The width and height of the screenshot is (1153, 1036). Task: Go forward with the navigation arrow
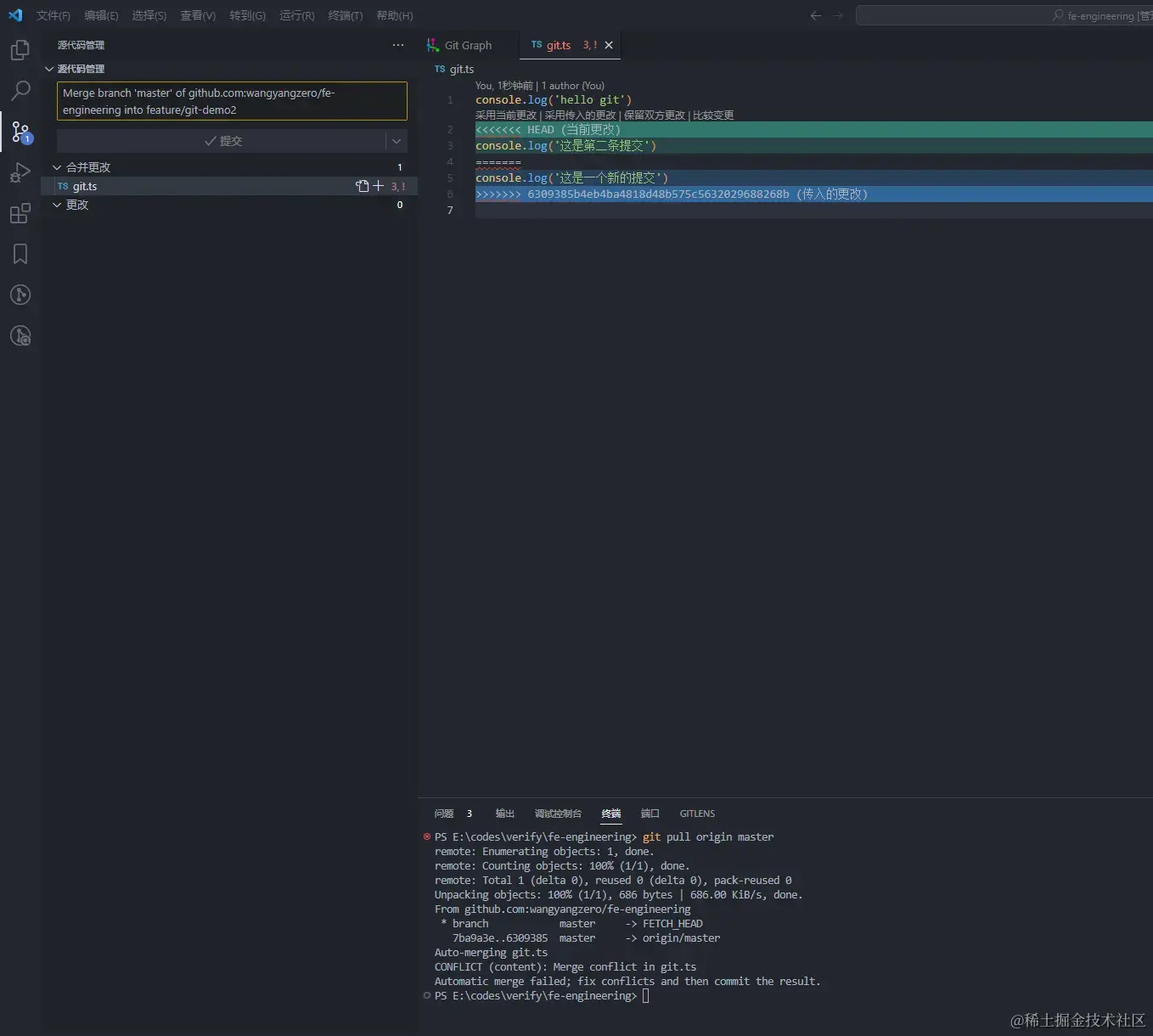[838, 15]
